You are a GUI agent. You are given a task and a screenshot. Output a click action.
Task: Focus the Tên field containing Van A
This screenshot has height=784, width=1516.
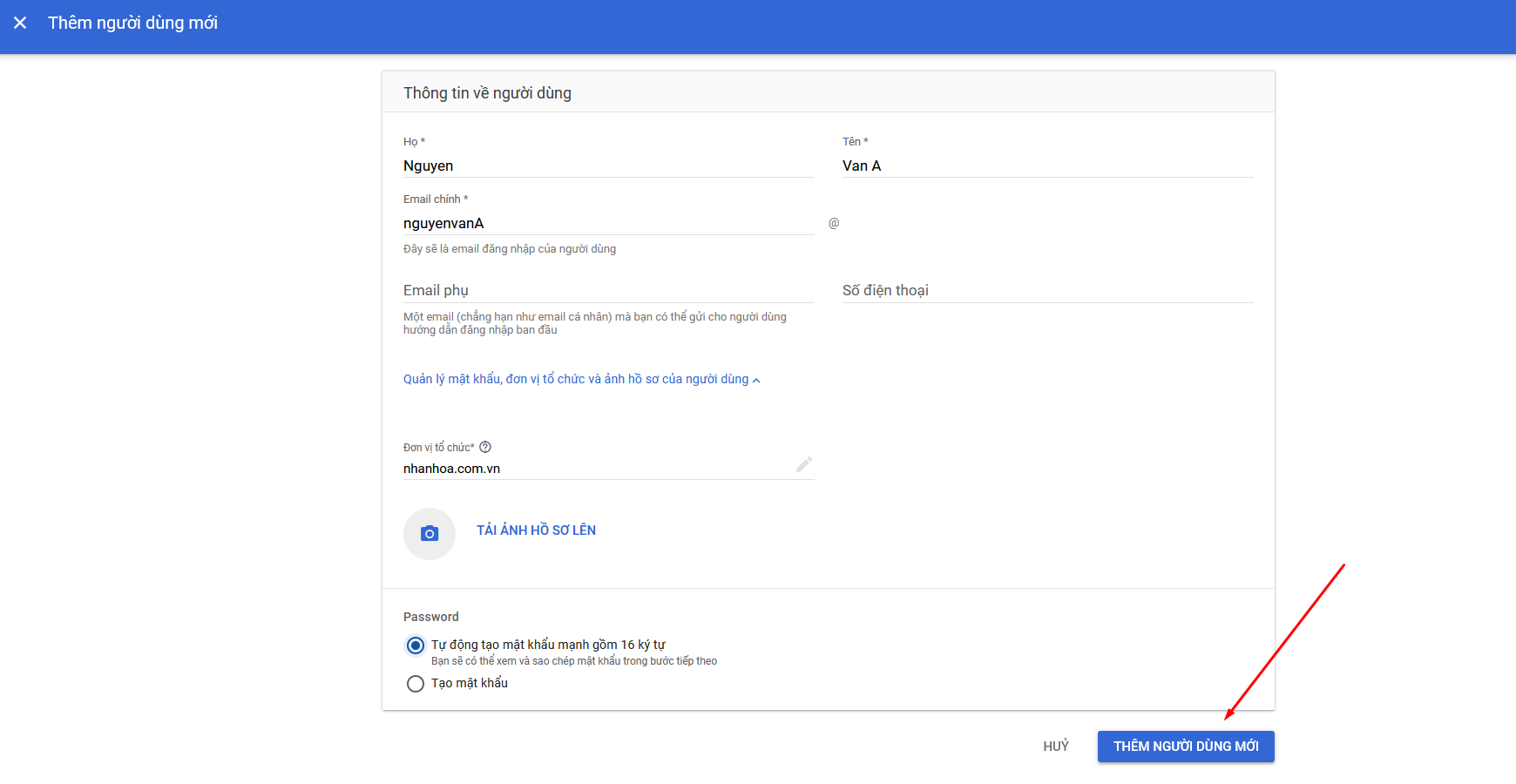1047,166
